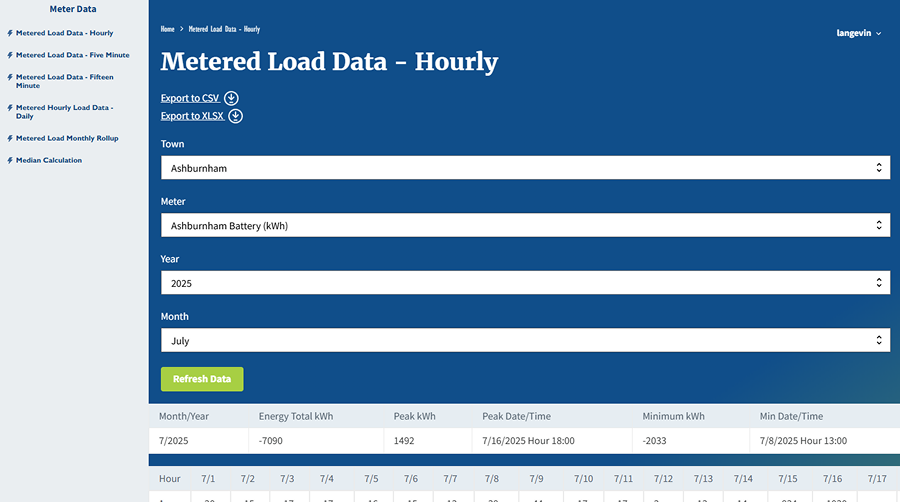Click the CSV export download icon
This screenshot has height=502, width=900.
pos(231,98)
